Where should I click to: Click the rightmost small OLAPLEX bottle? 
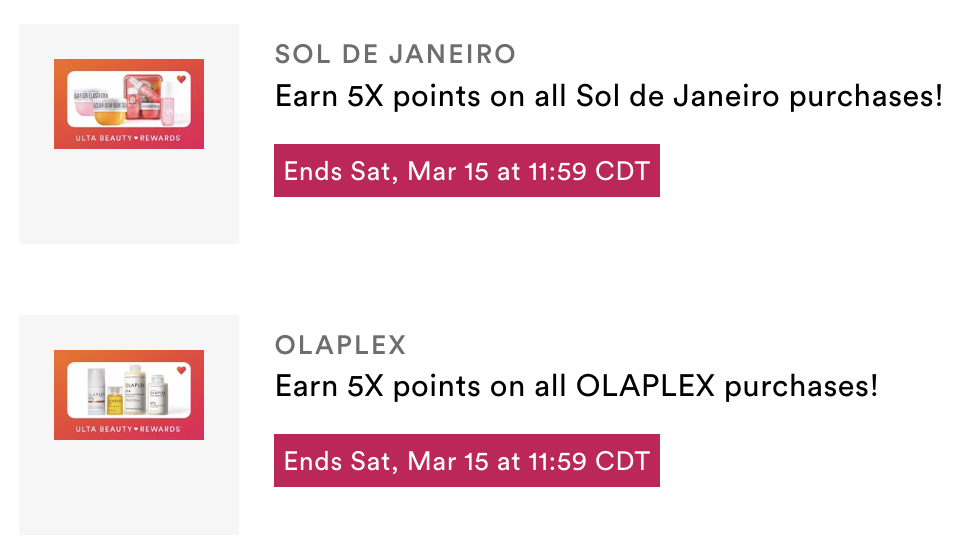coord(158,394)
